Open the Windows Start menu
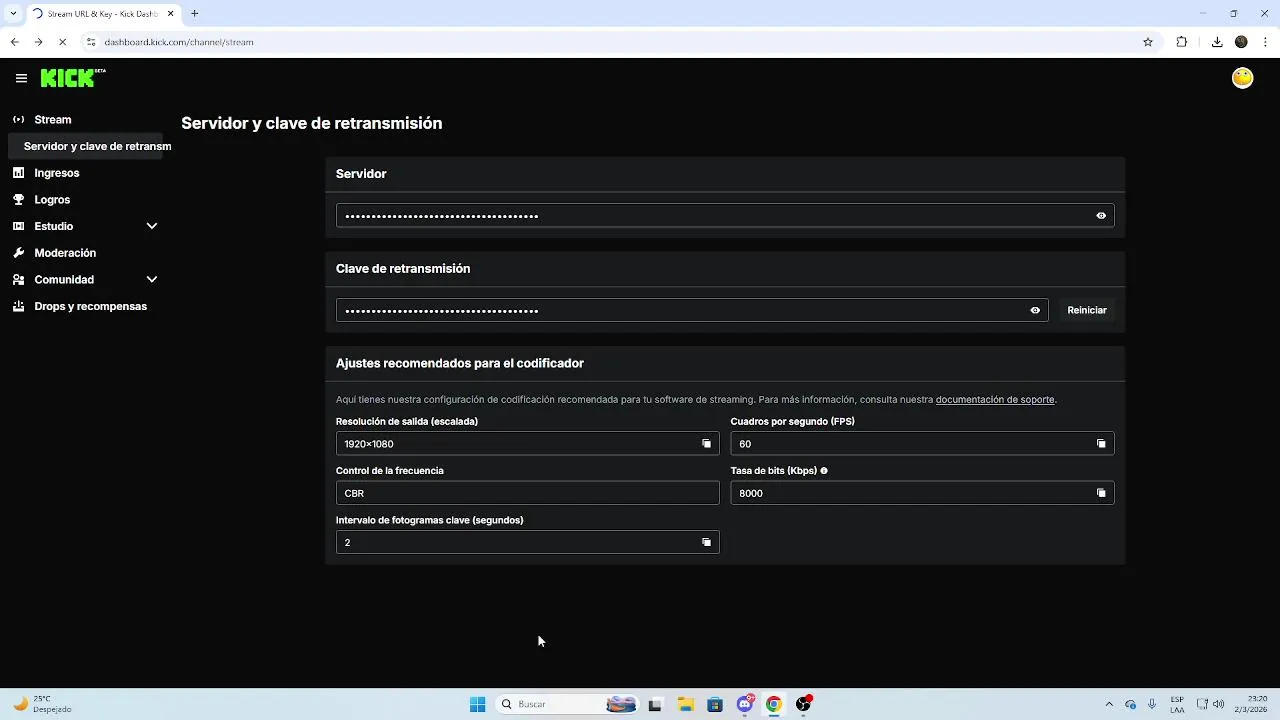This screenshot has height=720, width=1280. coord(478,704)
